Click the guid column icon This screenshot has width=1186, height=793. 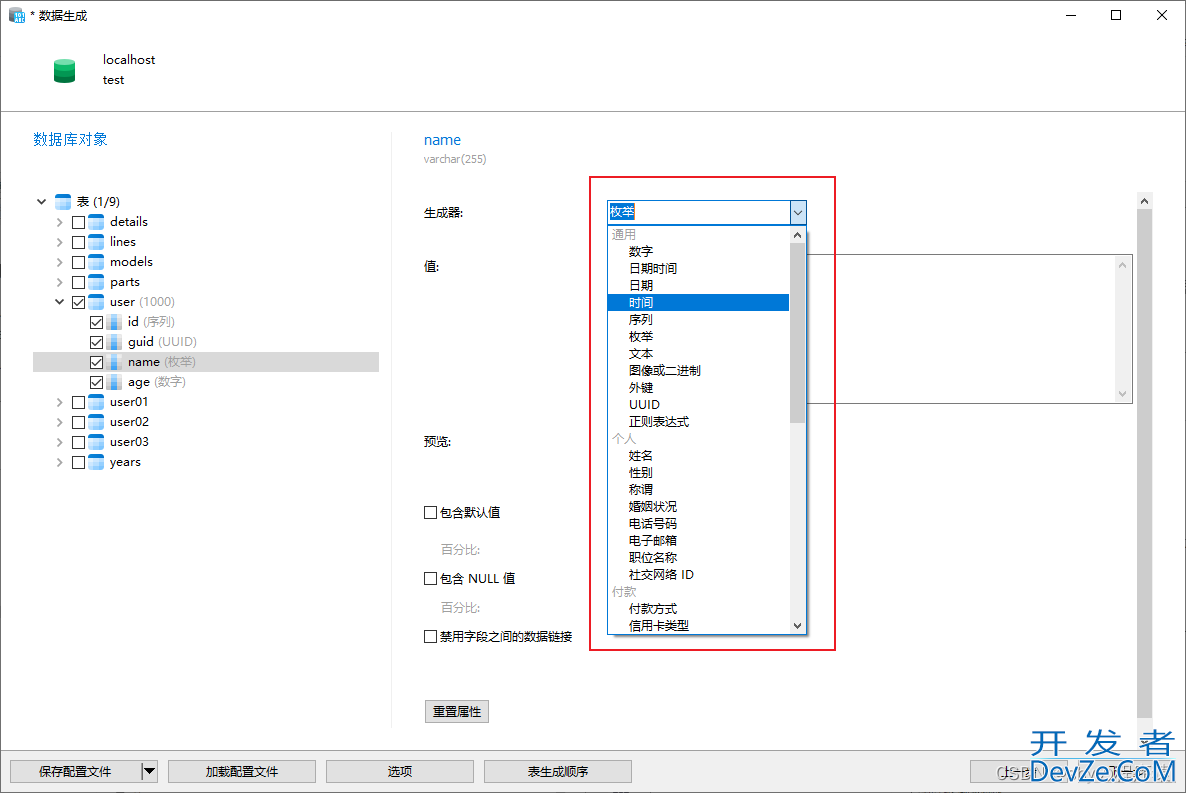114,342
